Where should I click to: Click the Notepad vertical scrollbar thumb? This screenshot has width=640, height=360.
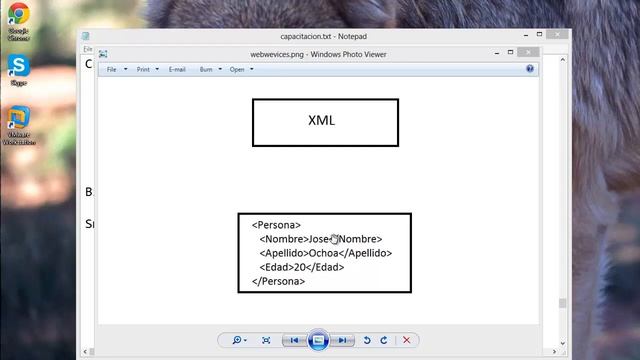coord(562,303)
